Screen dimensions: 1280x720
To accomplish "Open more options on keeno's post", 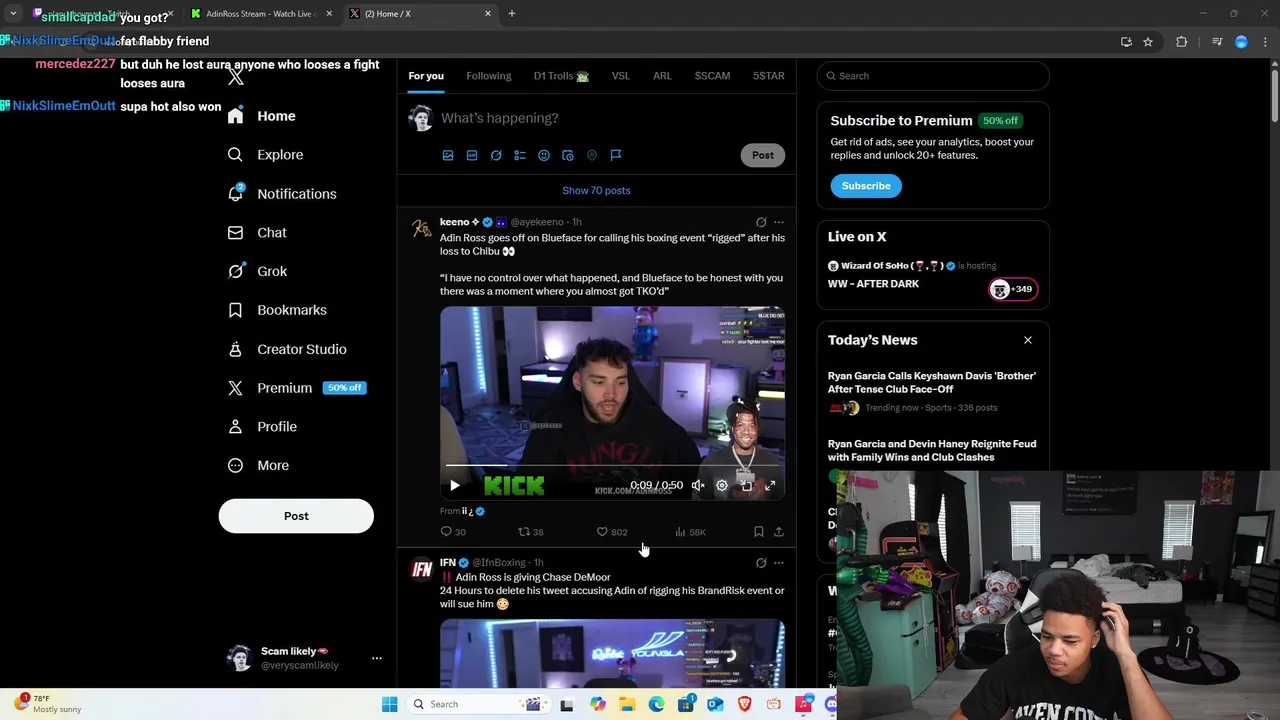I will click(779, 222).
